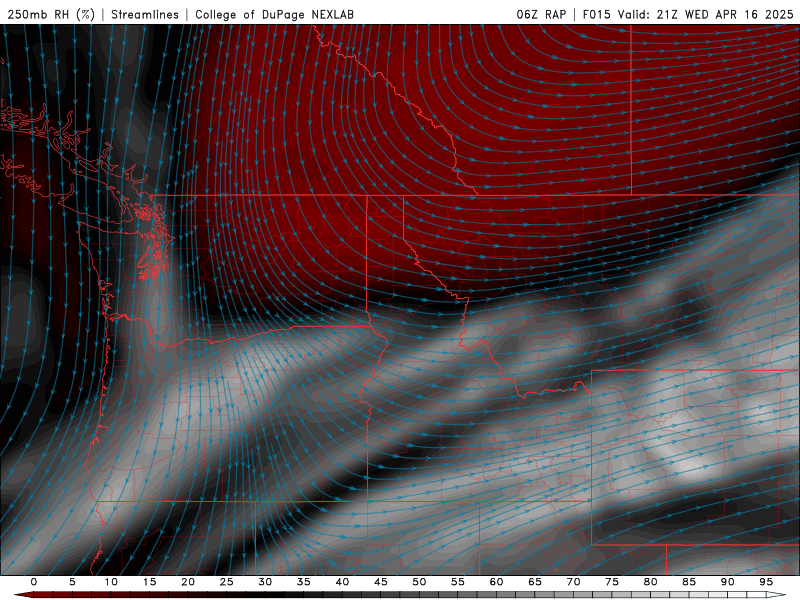Click the colorbar tick label "25"

point(227,582)
